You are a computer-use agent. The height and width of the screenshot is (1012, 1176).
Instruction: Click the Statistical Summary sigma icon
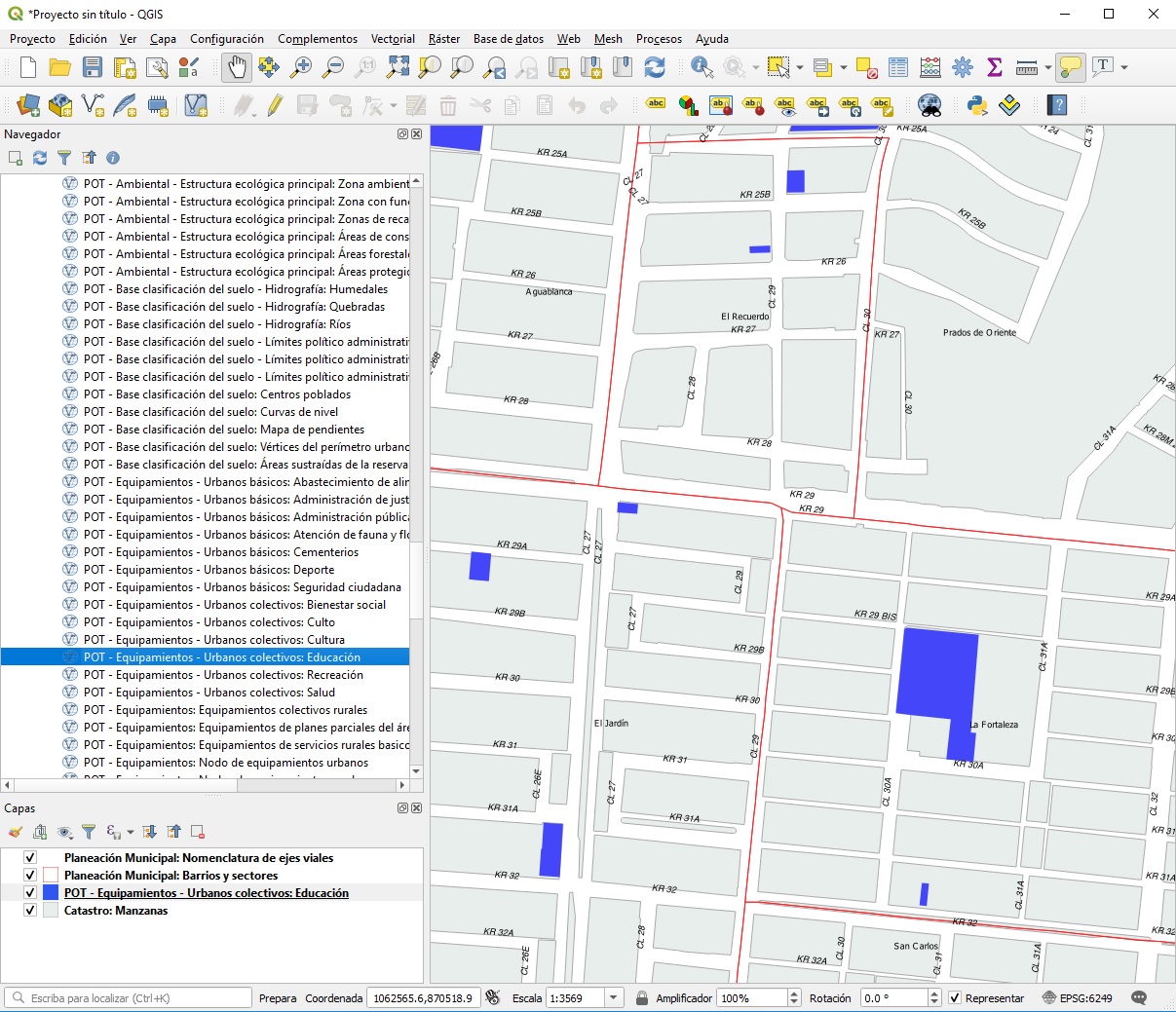(x=995, y=67)
